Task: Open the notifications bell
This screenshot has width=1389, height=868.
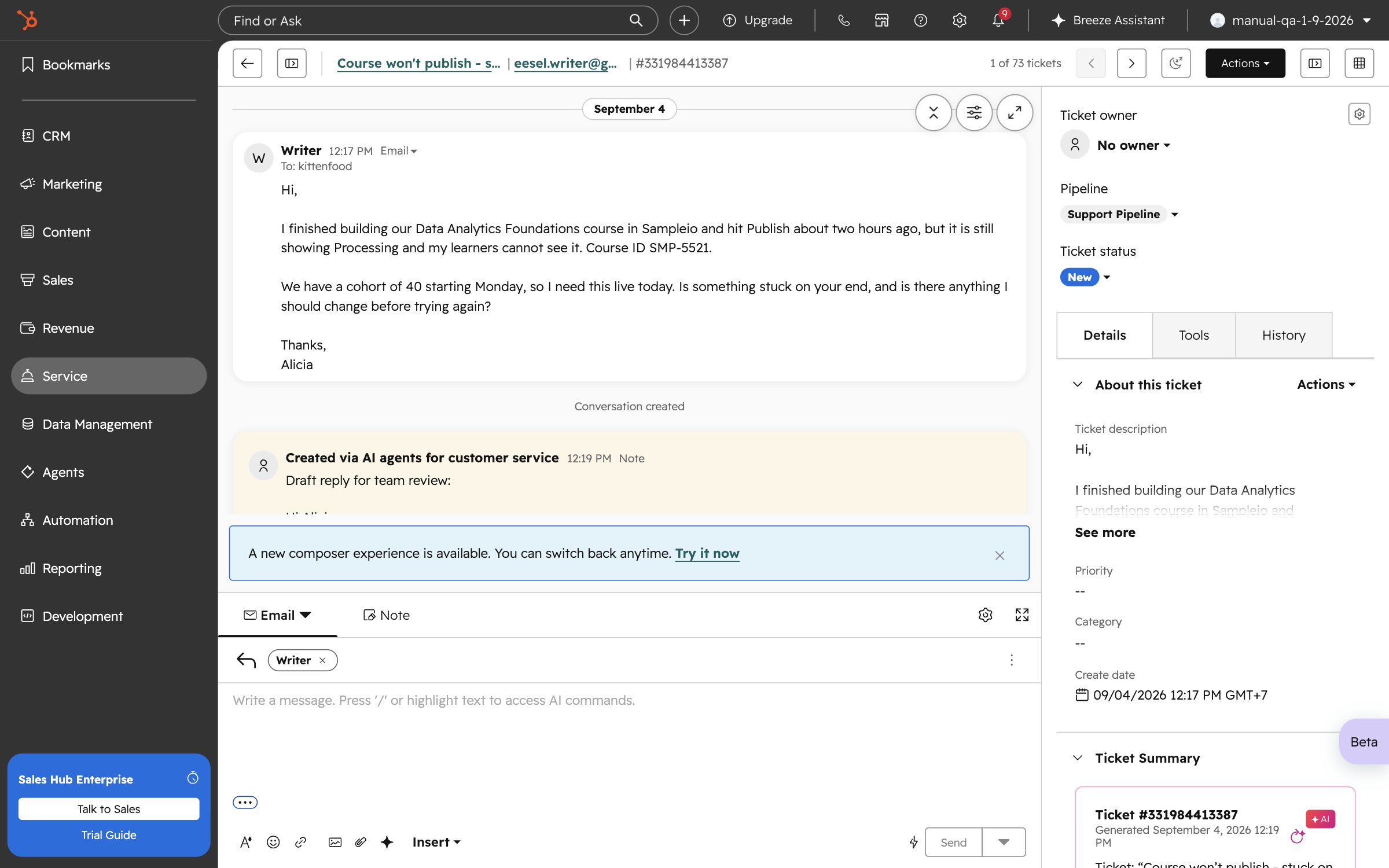Action: tap(998, 20)
